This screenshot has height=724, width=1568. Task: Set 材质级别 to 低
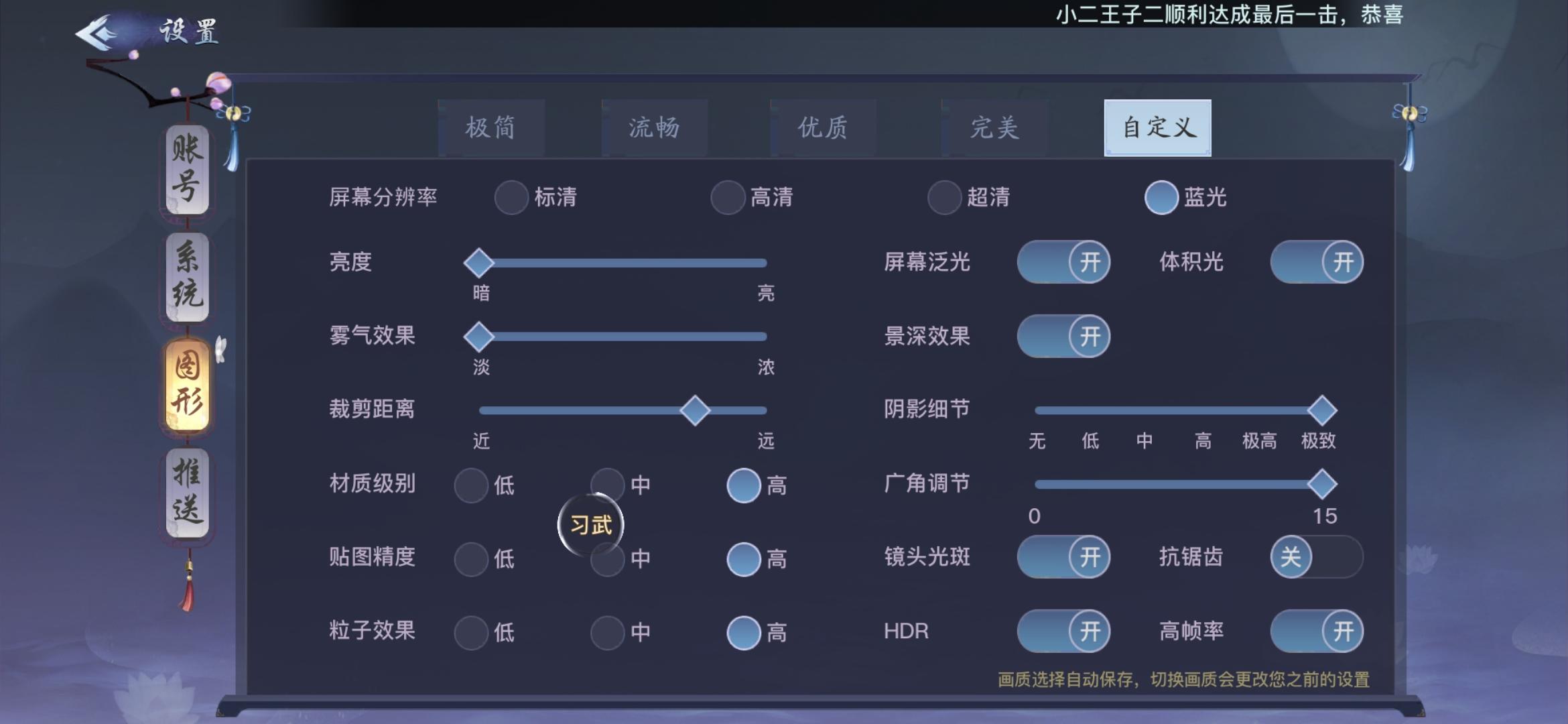tap(471, 485)
